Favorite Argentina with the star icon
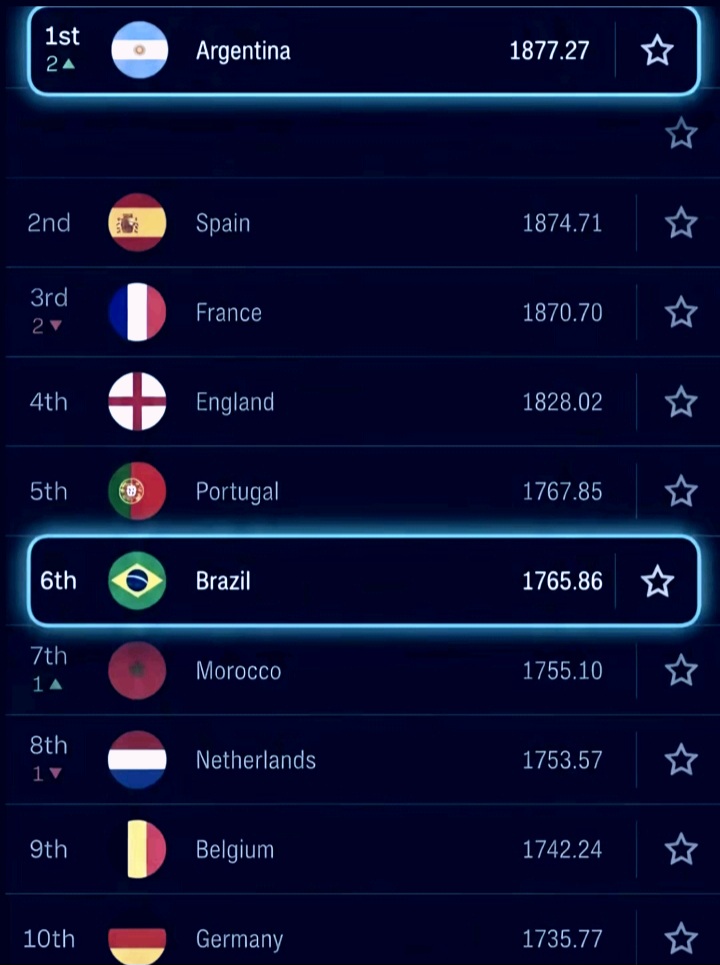The image size is (720, 965). tap(657, 50)
